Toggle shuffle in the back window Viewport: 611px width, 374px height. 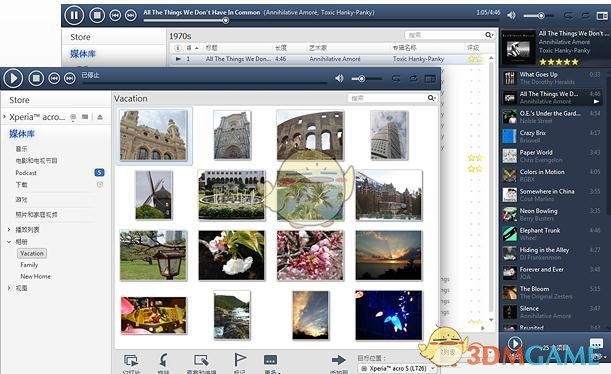pos(585,15)
